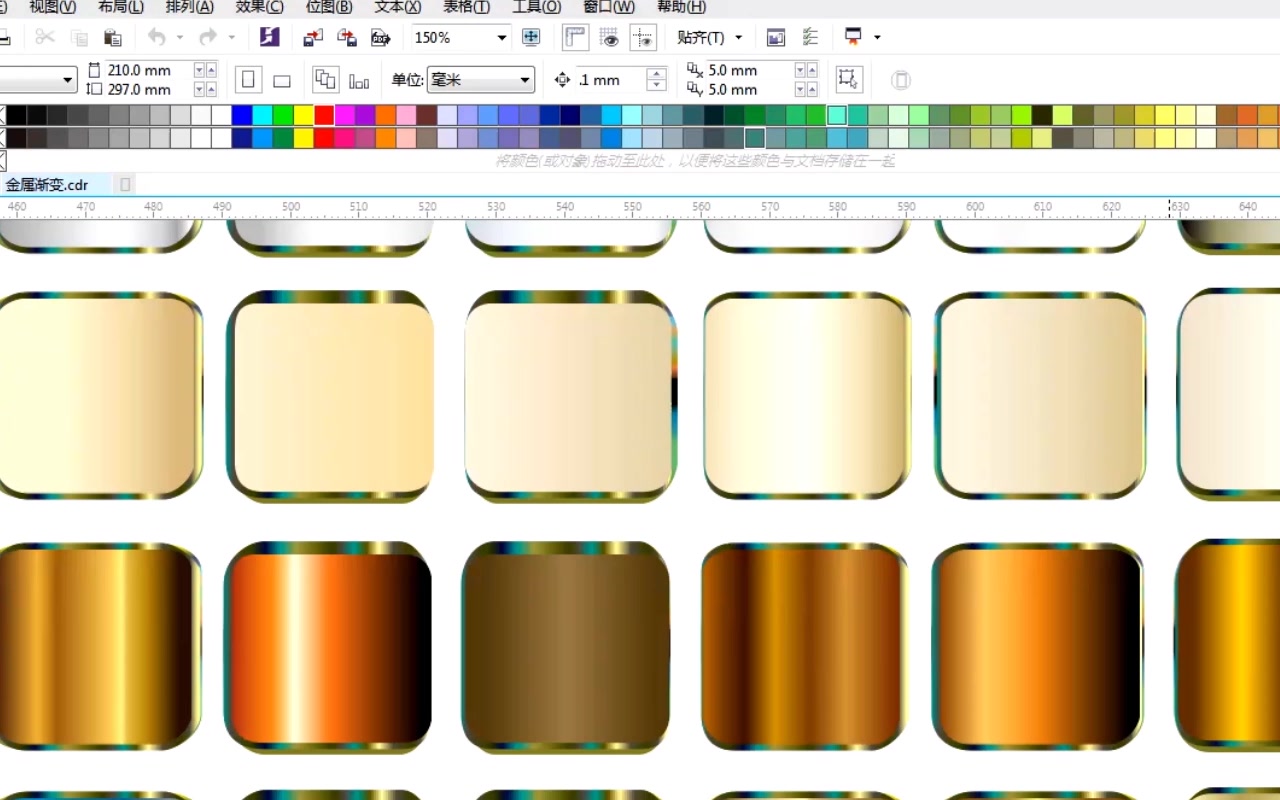Pick the black swatch in top palette row

17,115
